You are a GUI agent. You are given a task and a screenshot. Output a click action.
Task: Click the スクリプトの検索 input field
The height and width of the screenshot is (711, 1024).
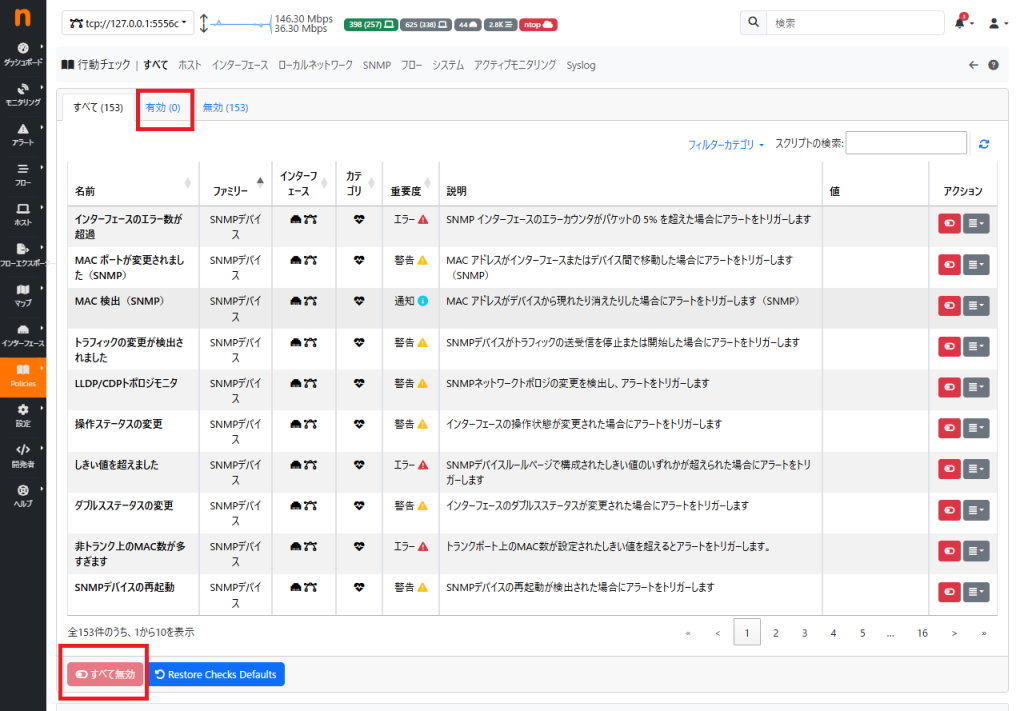coord(906,144)
